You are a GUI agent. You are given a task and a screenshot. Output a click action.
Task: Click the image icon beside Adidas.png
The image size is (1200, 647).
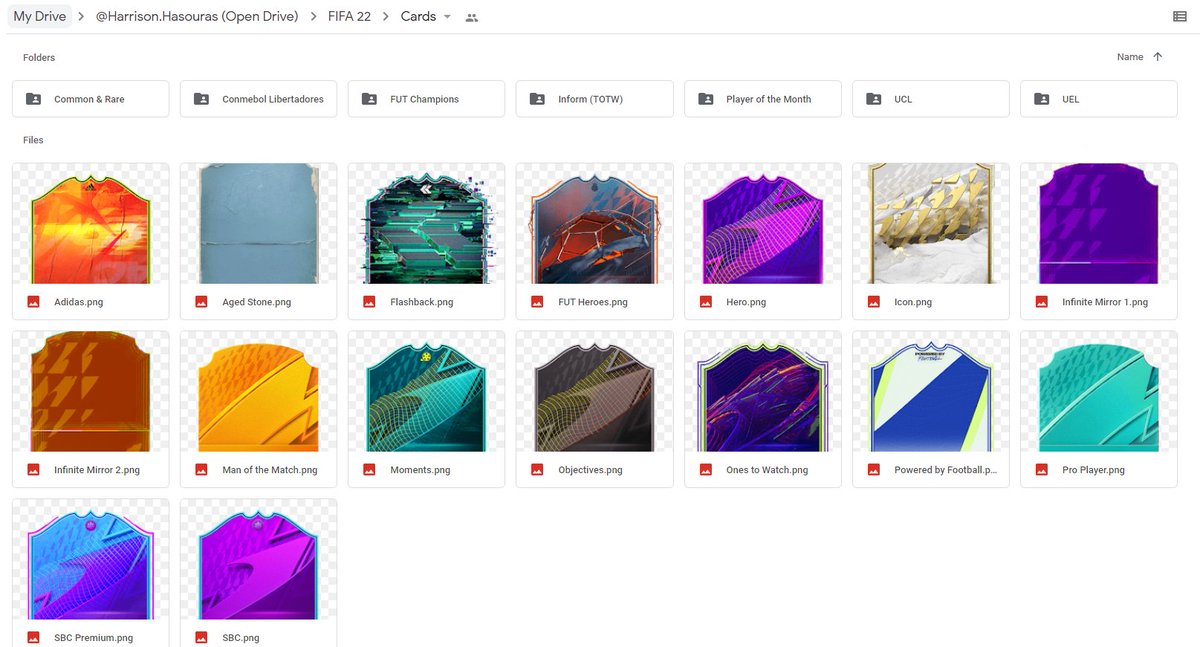click(33, 301)
